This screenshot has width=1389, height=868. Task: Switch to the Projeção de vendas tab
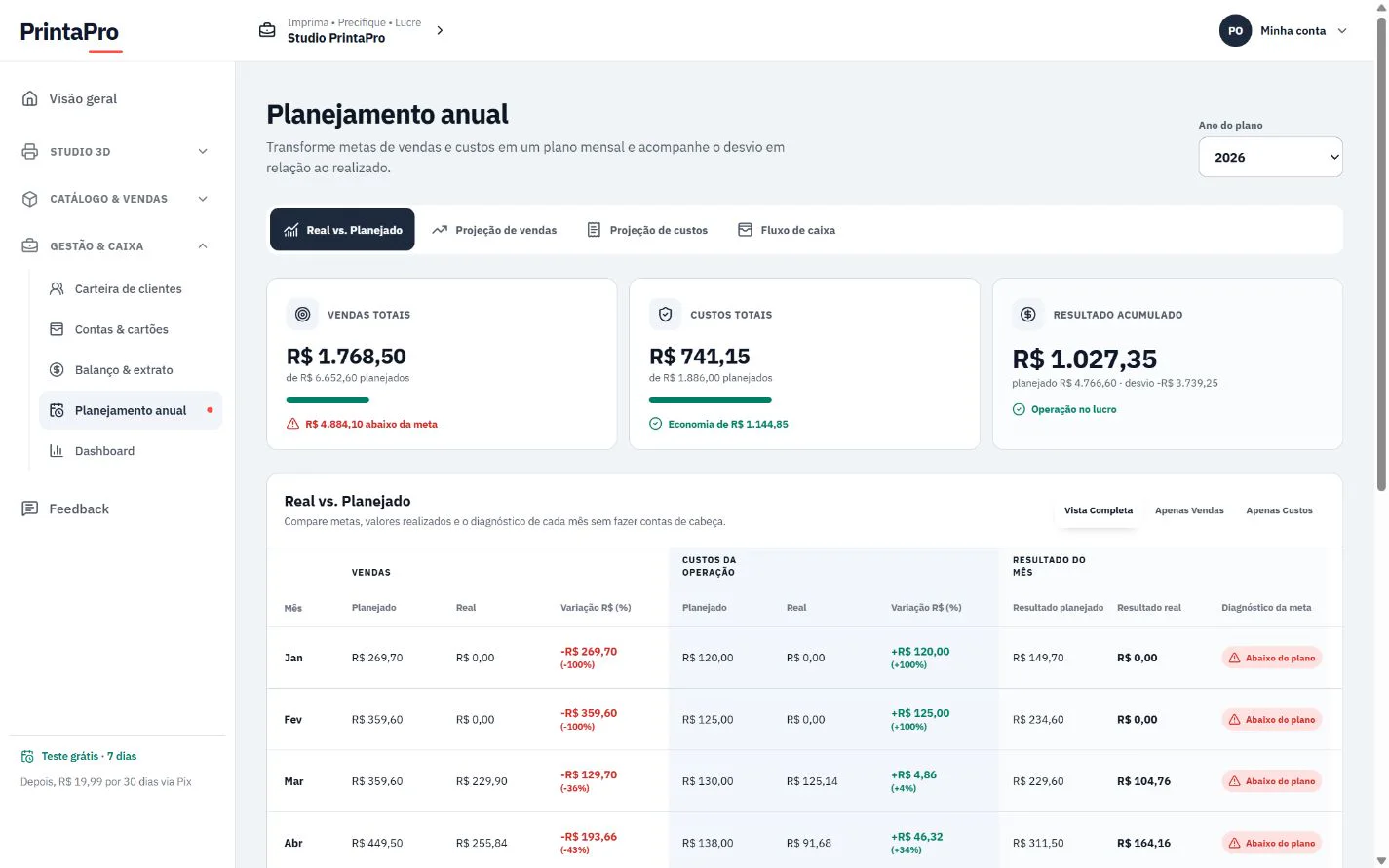coord(494,230)
